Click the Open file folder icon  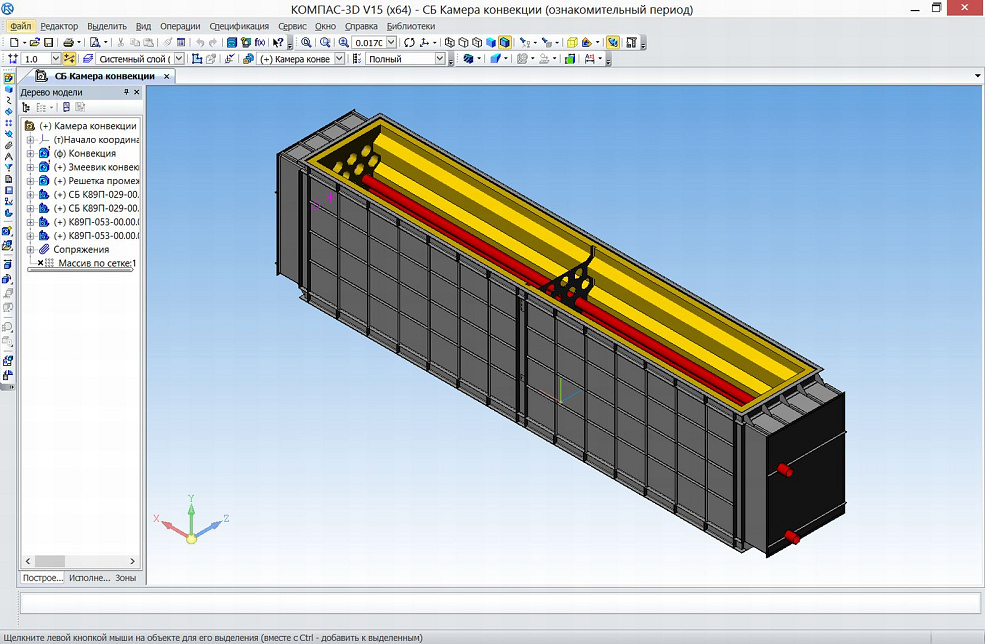(34, 43)
